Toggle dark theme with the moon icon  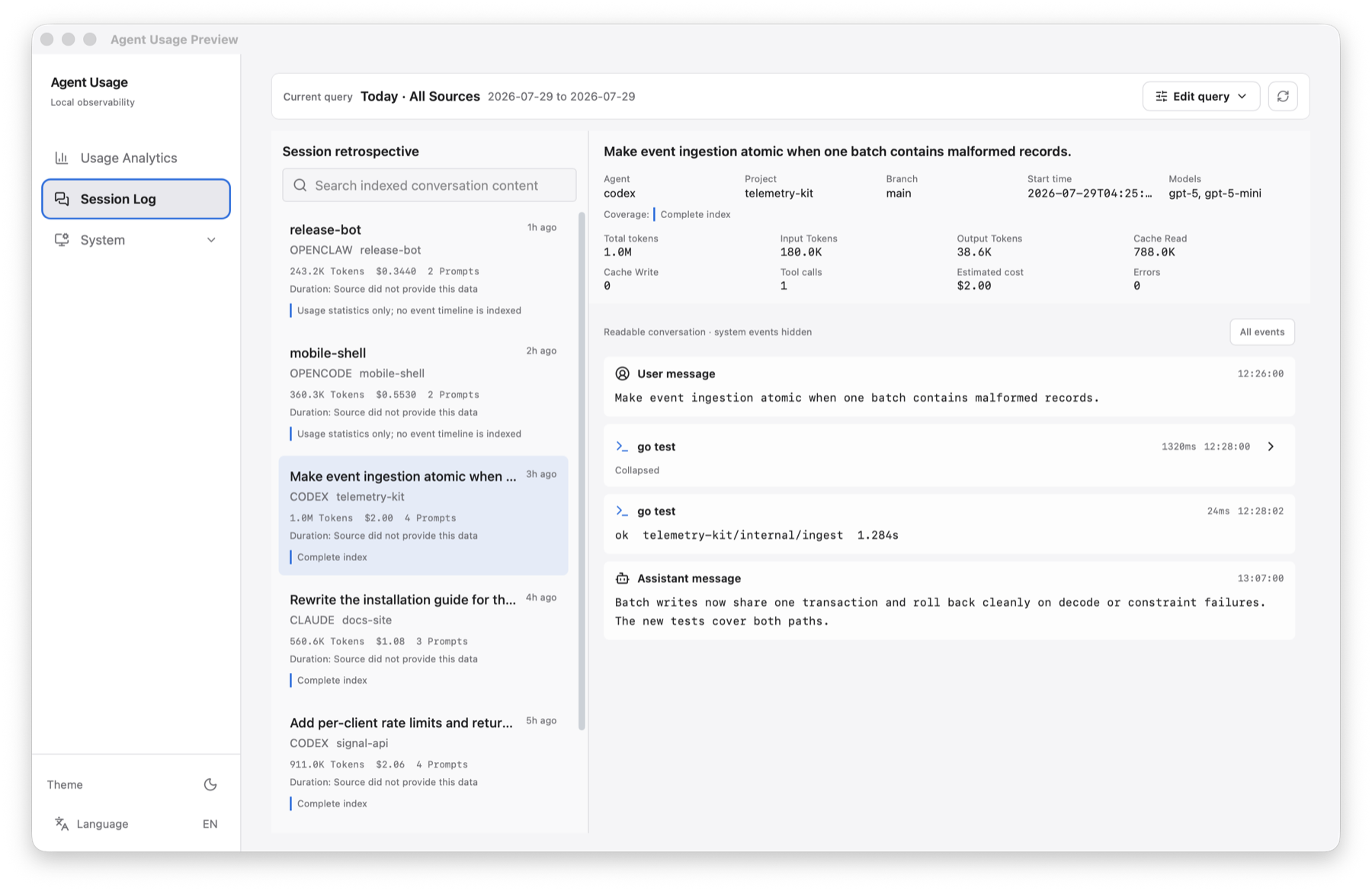point(210,784)
